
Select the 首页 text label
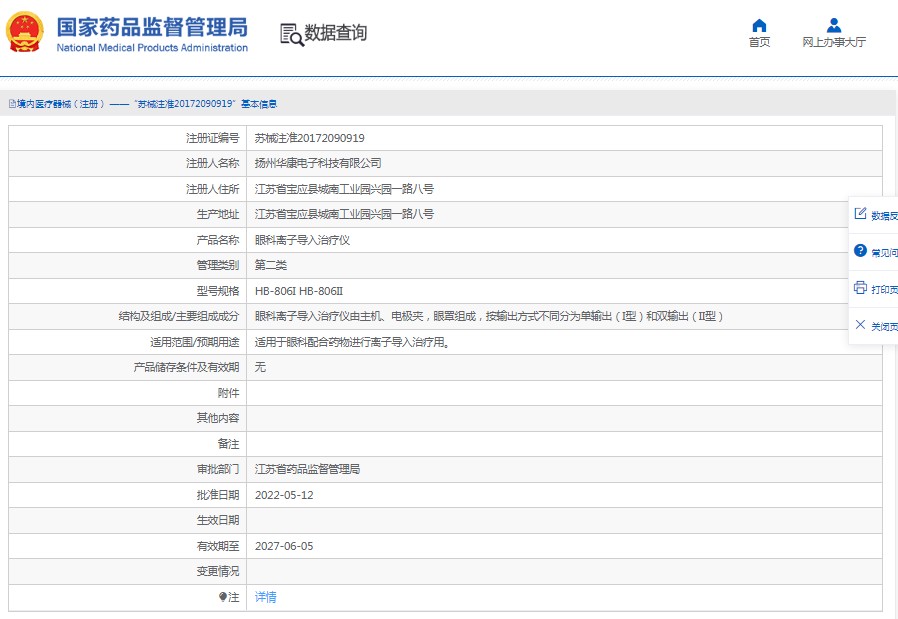[x=759, y=42]
